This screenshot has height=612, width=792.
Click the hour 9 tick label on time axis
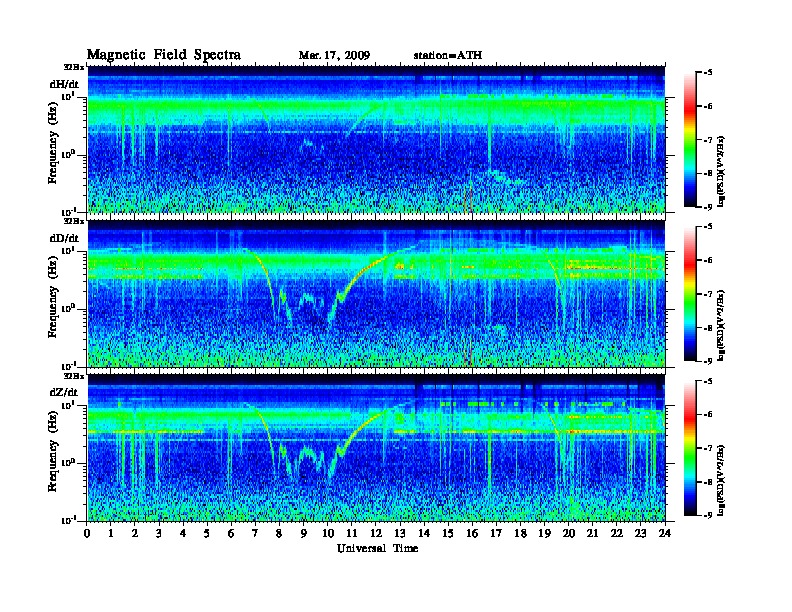[304, 533]
